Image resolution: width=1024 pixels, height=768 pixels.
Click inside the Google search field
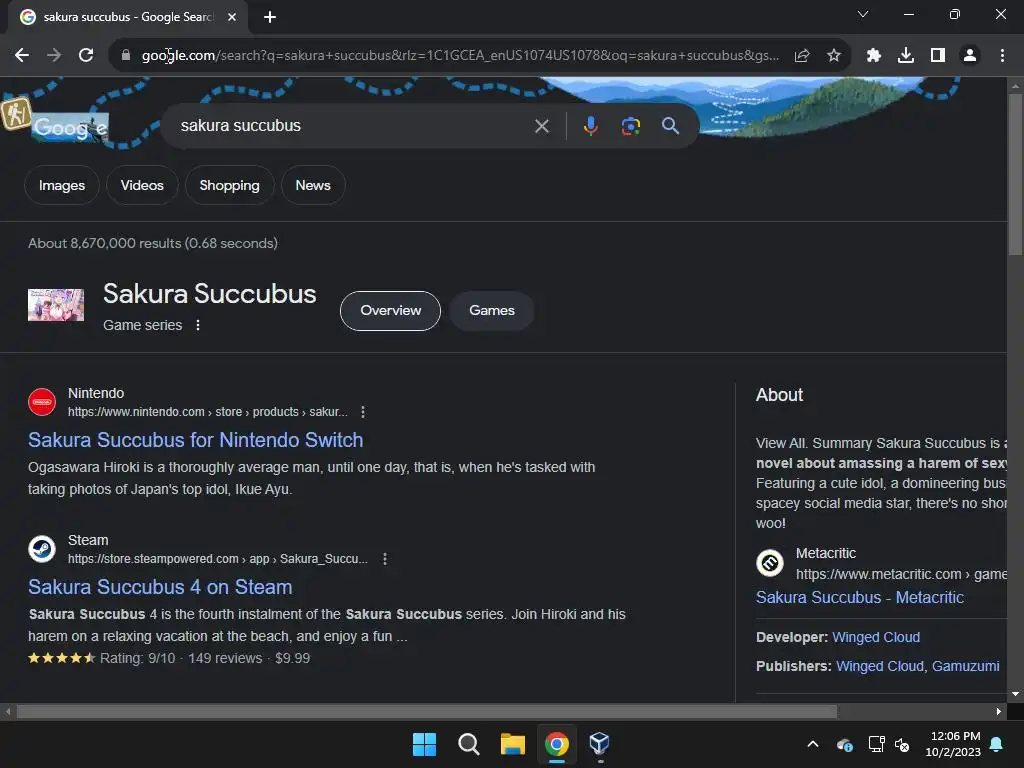[x=353, y=126]
